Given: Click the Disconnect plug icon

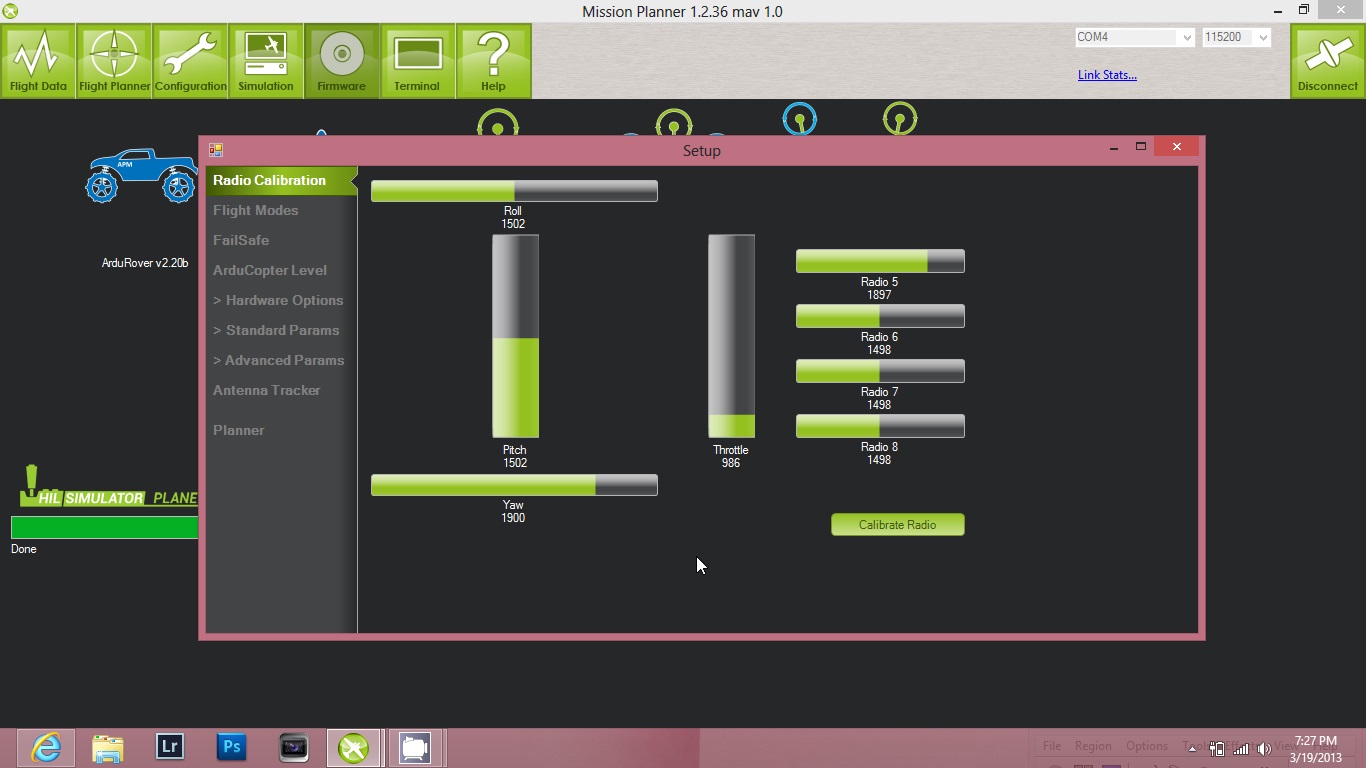Looking at the screenshot, I should (x=1327, y=61).
